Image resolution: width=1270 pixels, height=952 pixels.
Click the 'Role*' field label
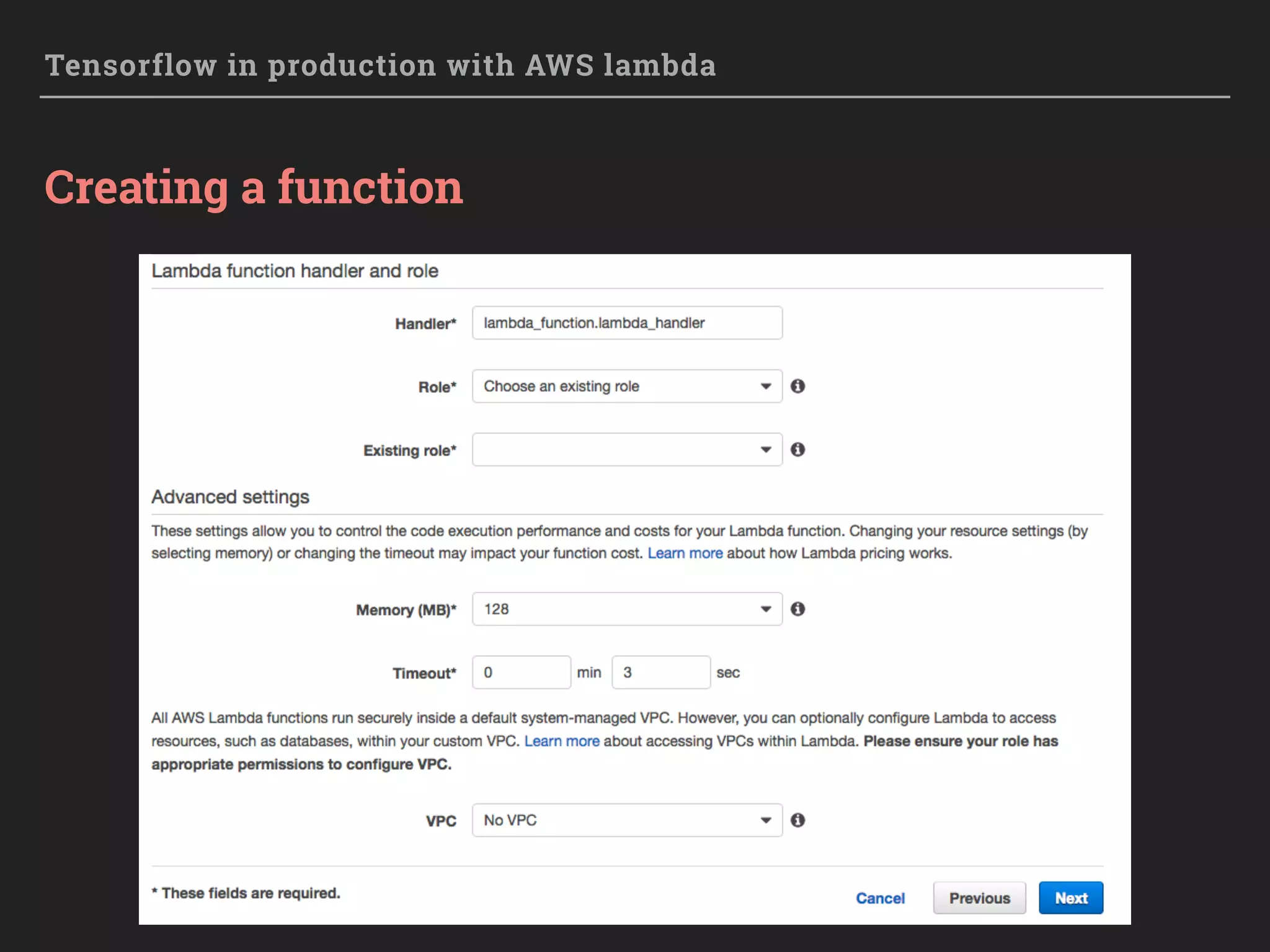[x=437, y=387]
